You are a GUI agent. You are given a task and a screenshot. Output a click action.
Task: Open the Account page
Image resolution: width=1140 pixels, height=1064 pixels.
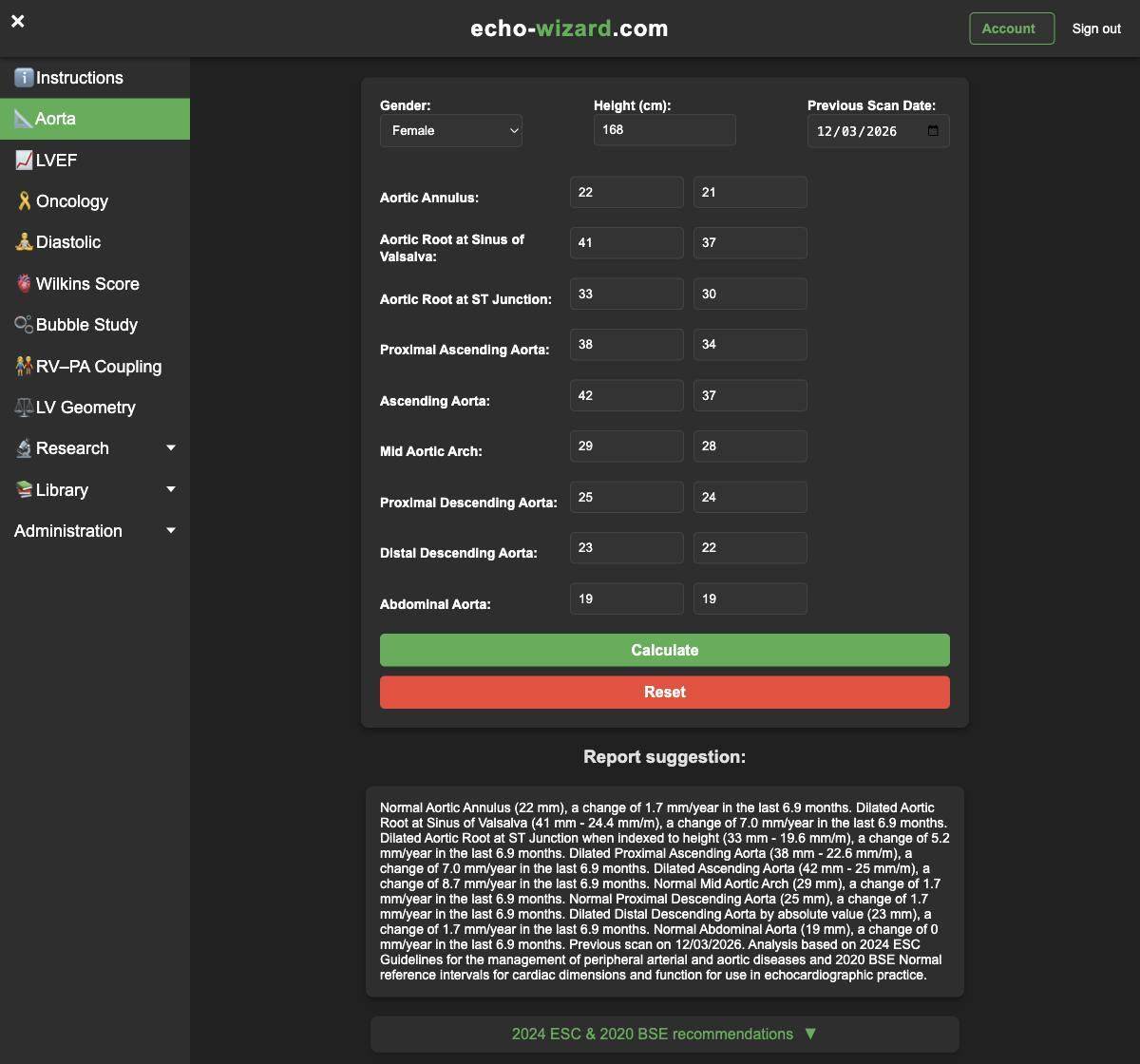pyautogui.click(x=1012, y=28)
